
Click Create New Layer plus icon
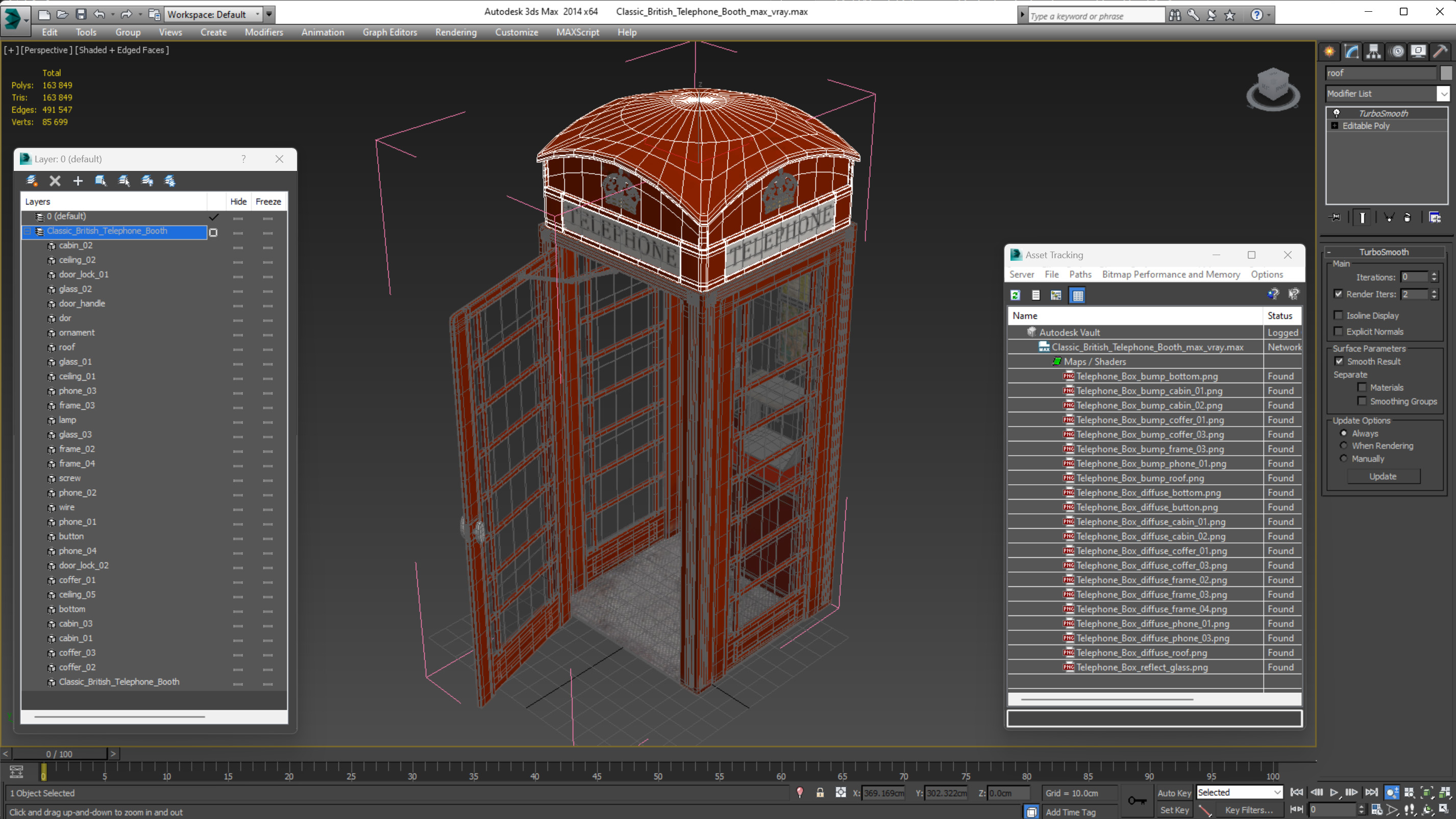coord(78,181)
